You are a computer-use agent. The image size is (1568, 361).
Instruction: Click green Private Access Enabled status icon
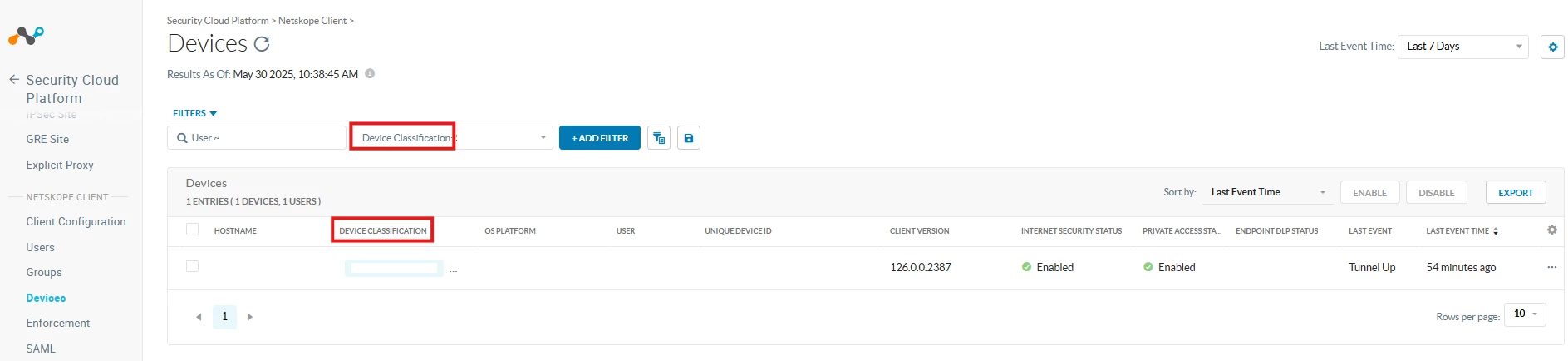coord(1148,267)
